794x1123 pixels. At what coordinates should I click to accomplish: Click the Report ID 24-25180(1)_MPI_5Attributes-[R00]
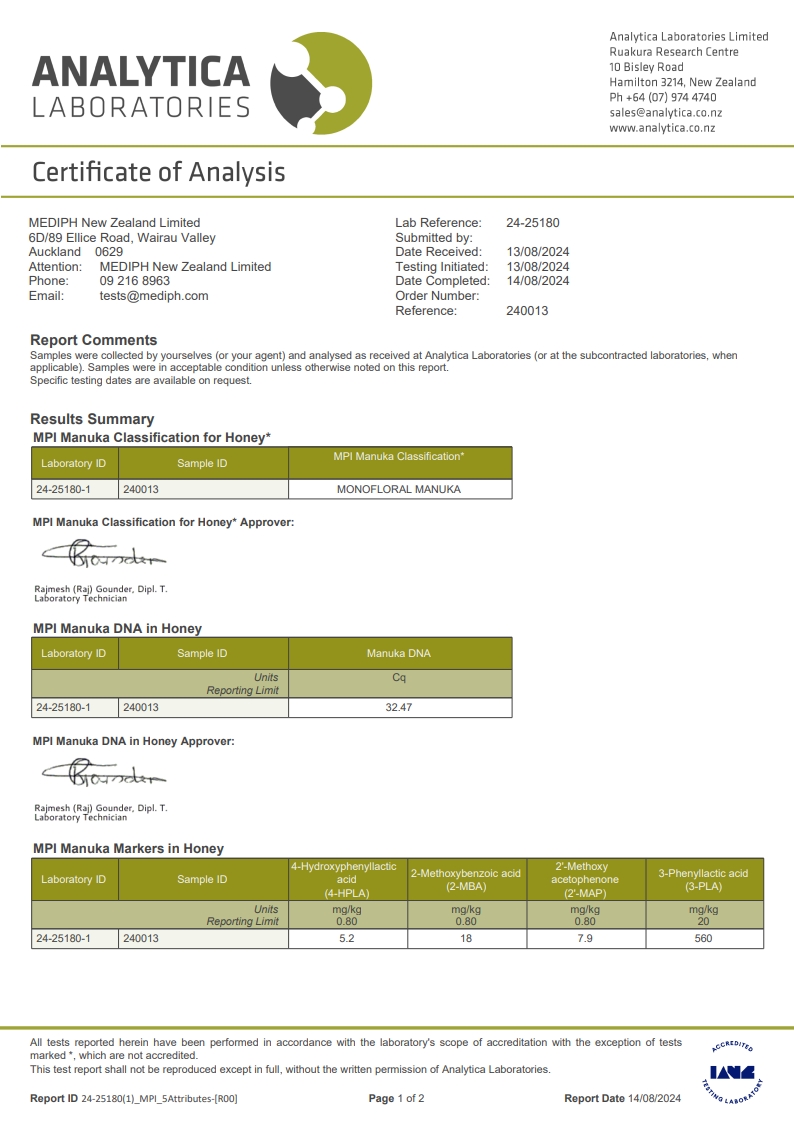pyautogui.click(x=134, y=1098)
